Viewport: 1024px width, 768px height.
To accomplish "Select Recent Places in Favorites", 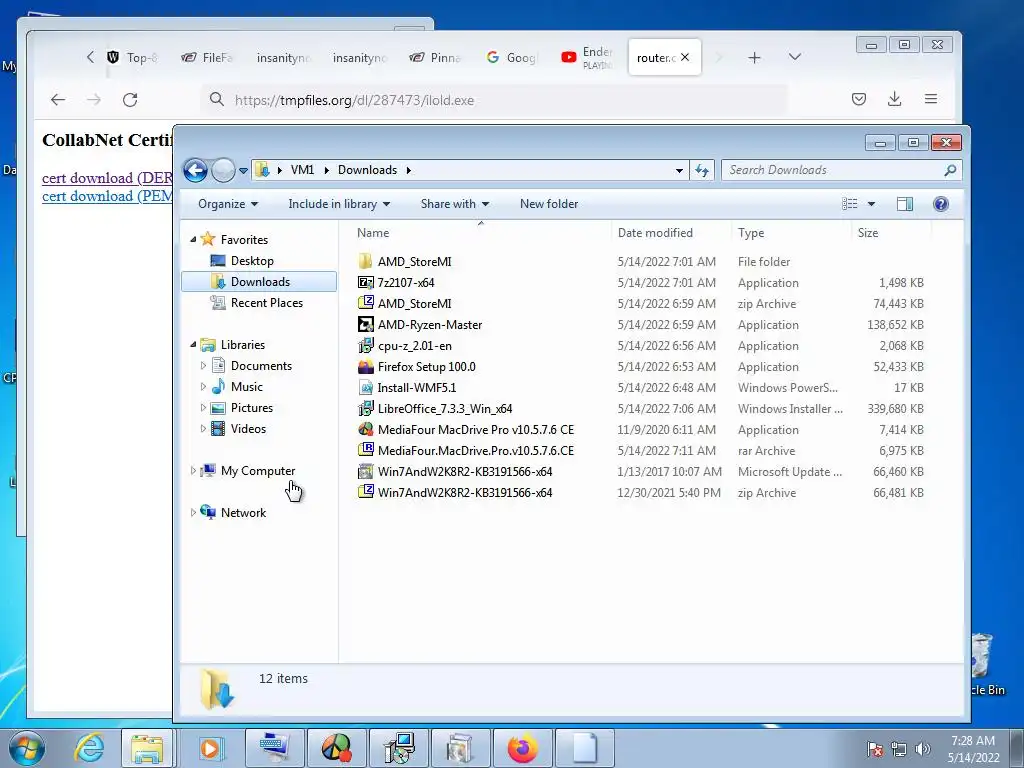I will coord(266,302).
